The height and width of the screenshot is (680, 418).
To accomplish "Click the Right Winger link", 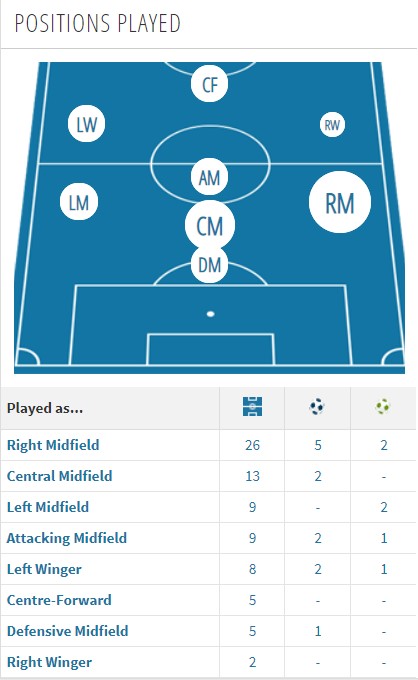I will coord(49,662).
